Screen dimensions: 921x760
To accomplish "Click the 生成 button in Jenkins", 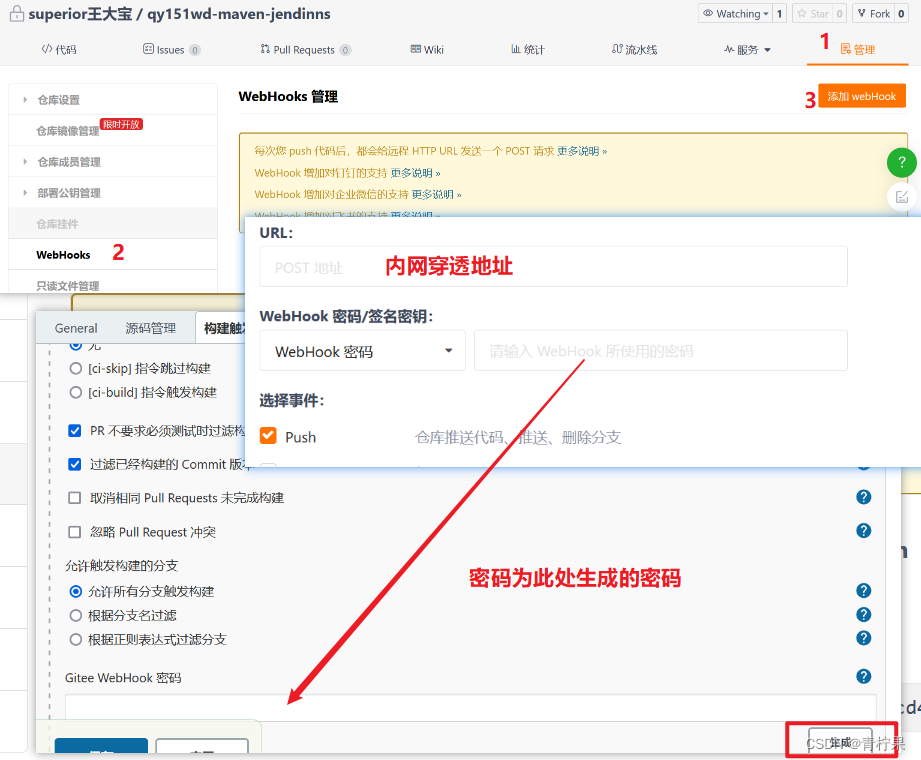I will point(841,741).
